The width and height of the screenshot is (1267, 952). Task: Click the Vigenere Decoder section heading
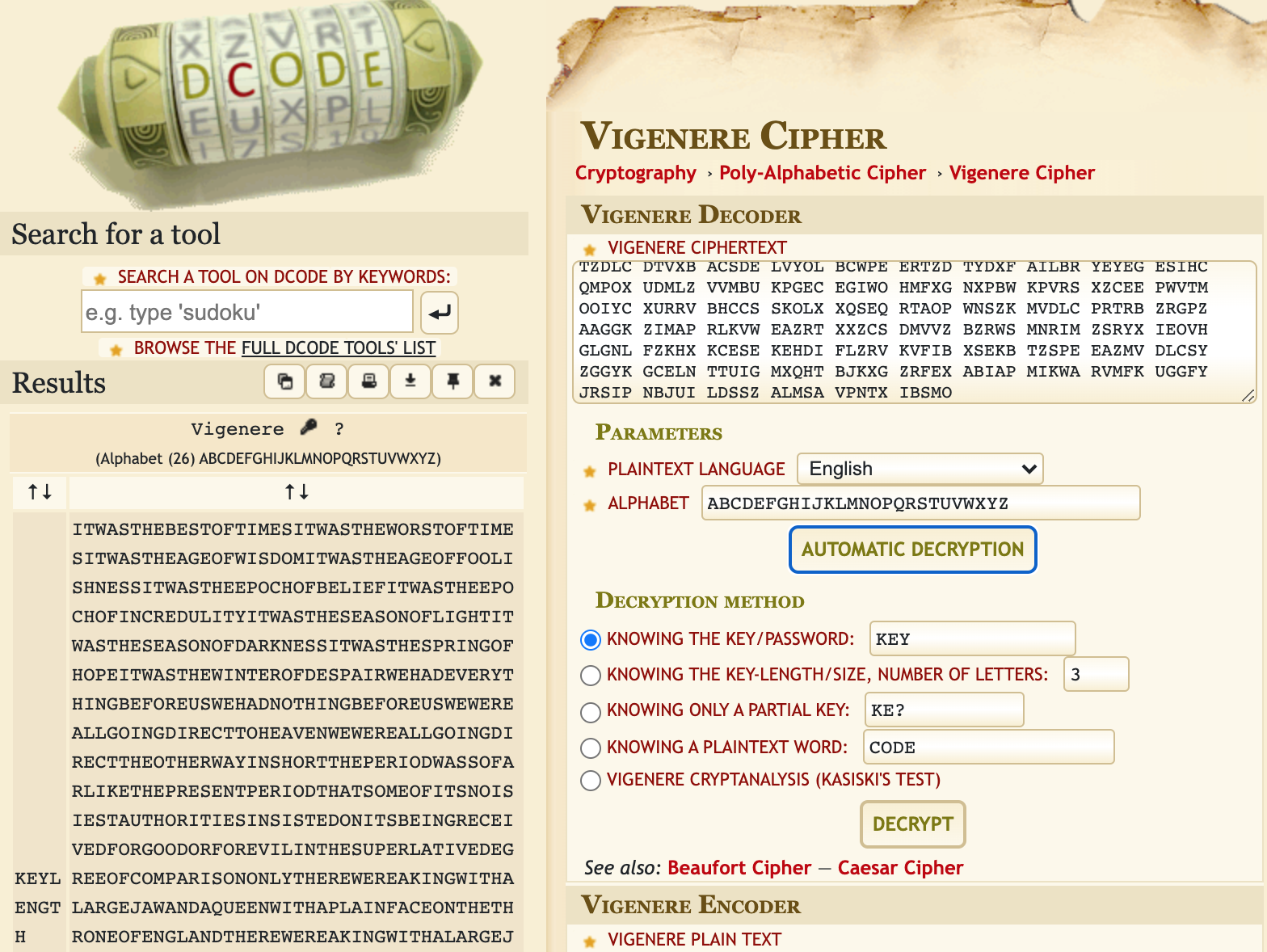[691, 215]
